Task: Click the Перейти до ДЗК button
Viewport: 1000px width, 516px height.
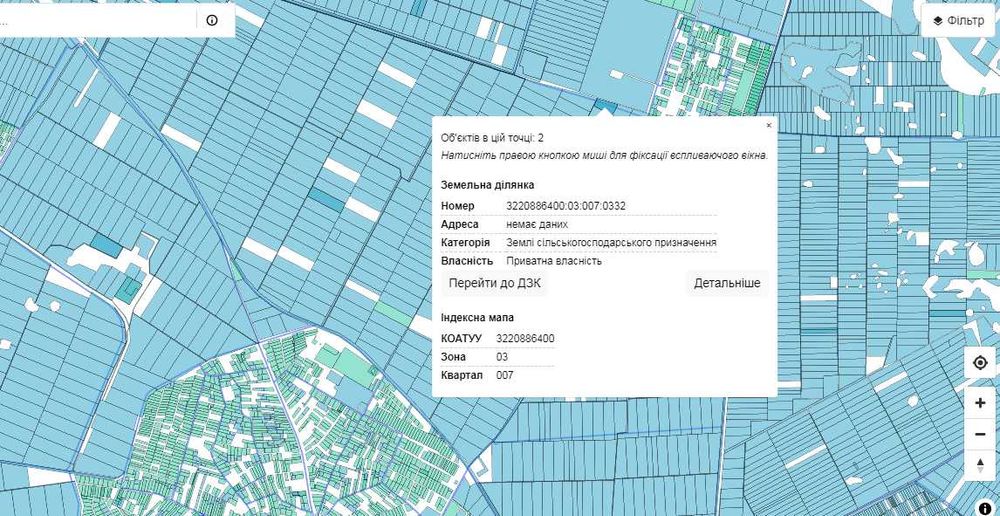Action: pos(494,283)
